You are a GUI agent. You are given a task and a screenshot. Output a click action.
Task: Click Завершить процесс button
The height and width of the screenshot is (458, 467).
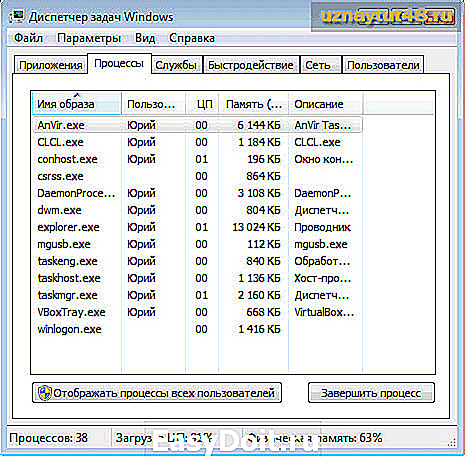click(x=371, y=393)
